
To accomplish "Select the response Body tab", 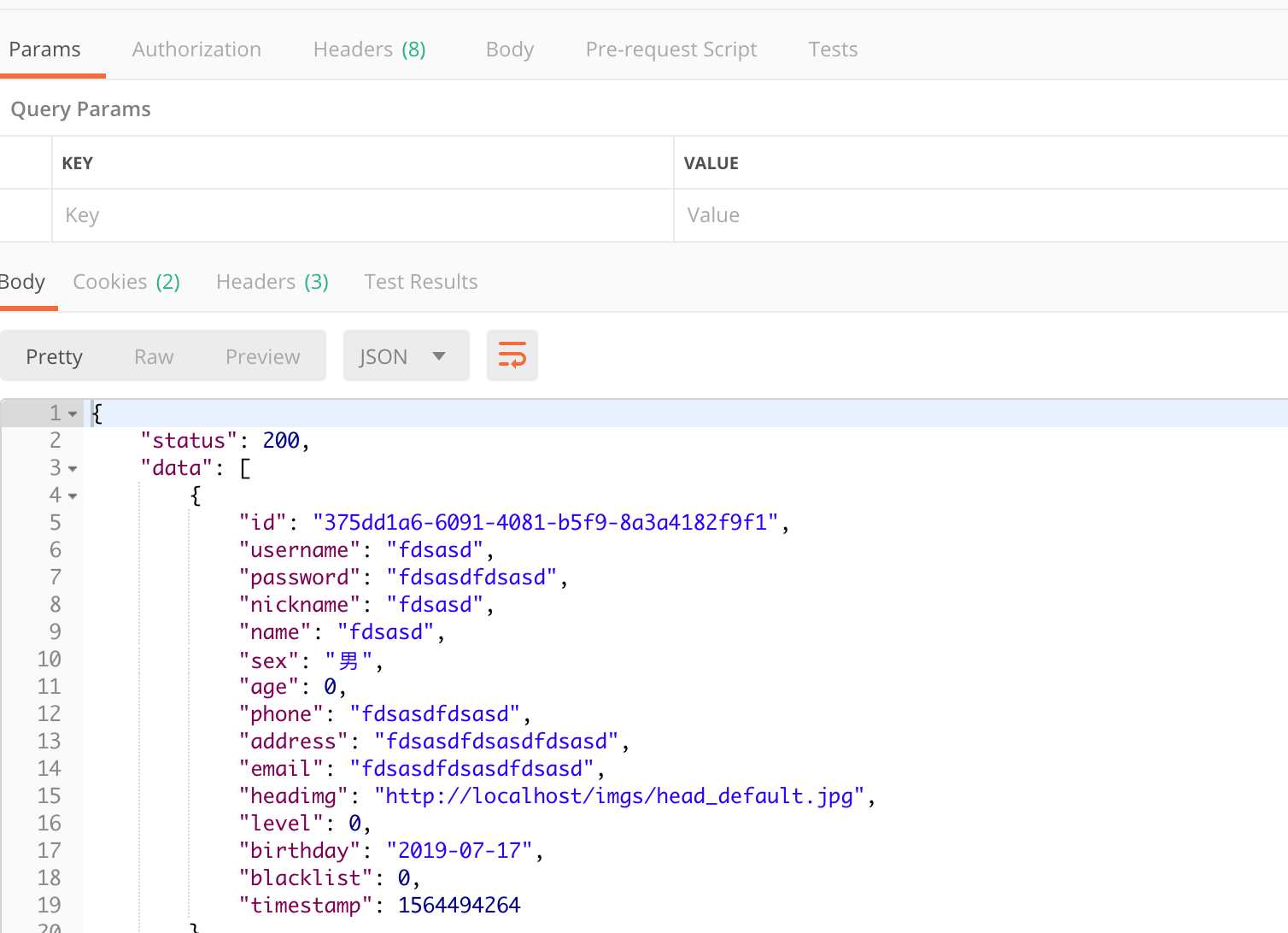I will [22, 282].
